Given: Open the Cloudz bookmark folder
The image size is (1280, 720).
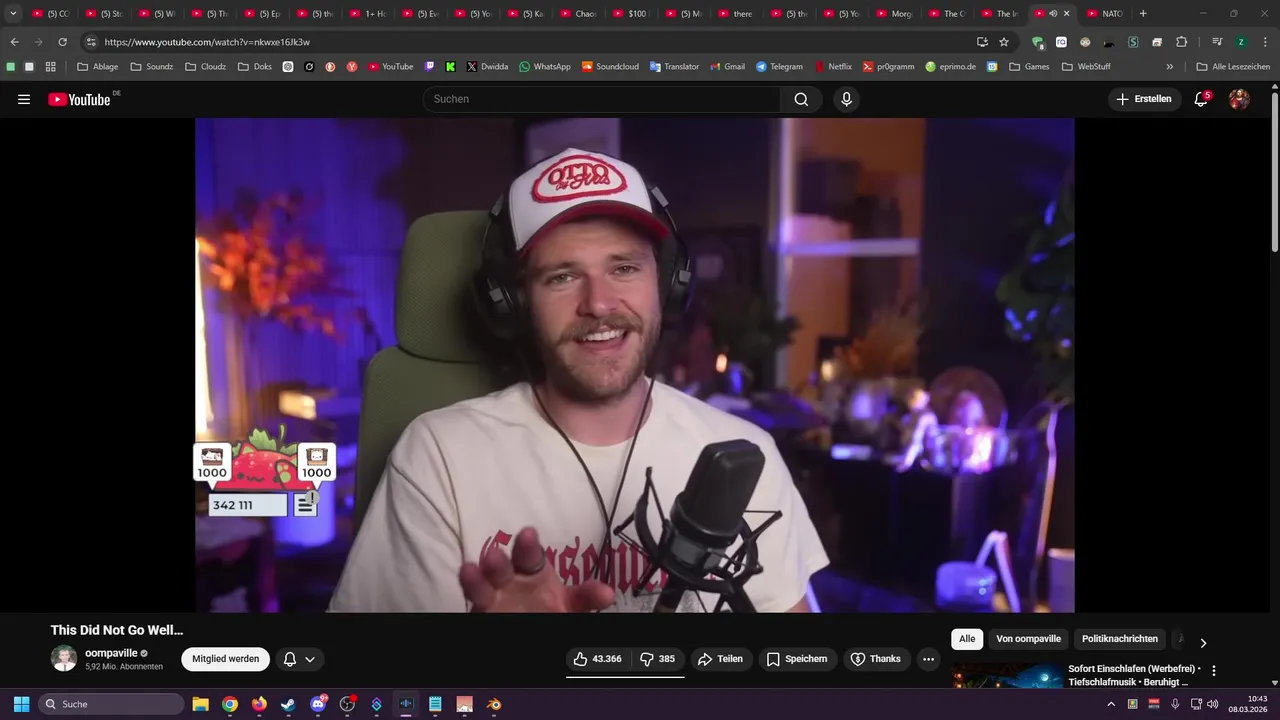Looking at the screenshot, I should 206,67.
